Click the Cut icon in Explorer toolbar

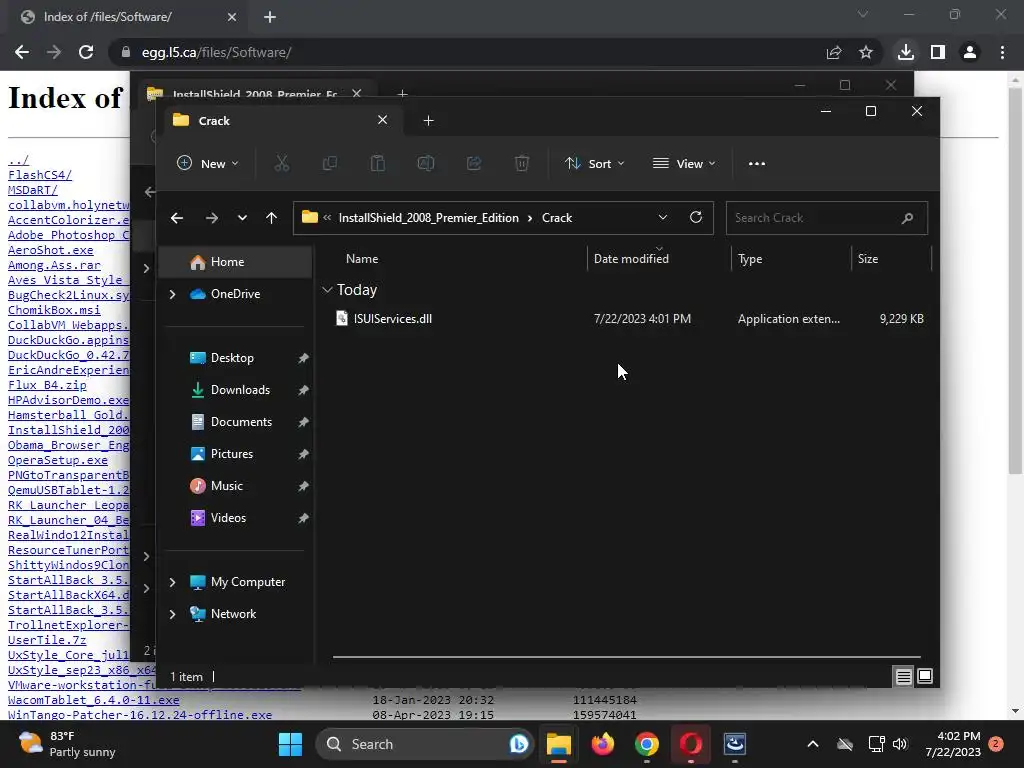281,163
